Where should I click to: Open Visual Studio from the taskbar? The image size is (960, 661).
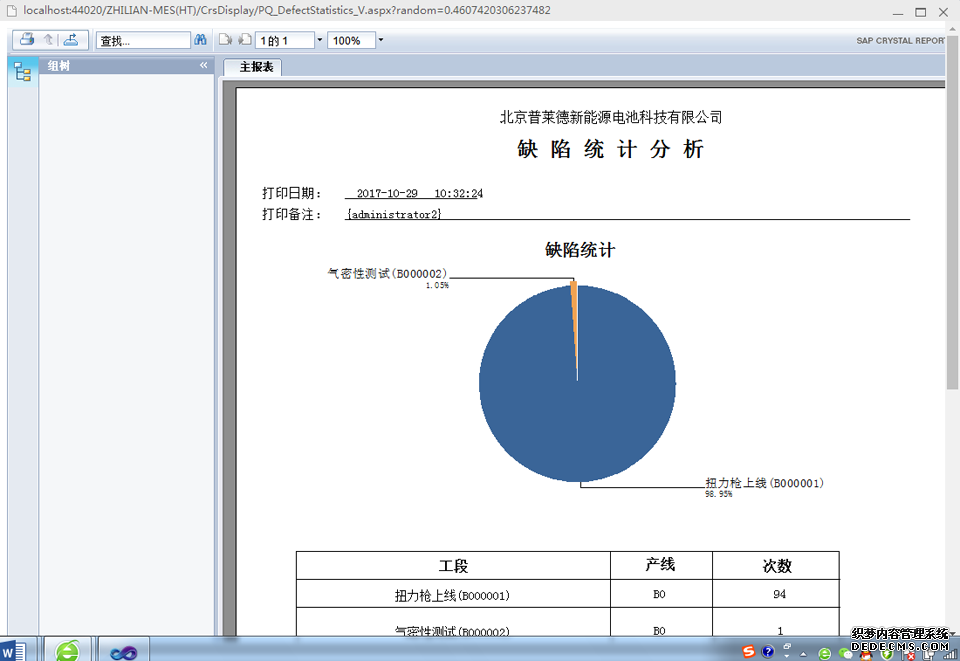coord(124,651)
